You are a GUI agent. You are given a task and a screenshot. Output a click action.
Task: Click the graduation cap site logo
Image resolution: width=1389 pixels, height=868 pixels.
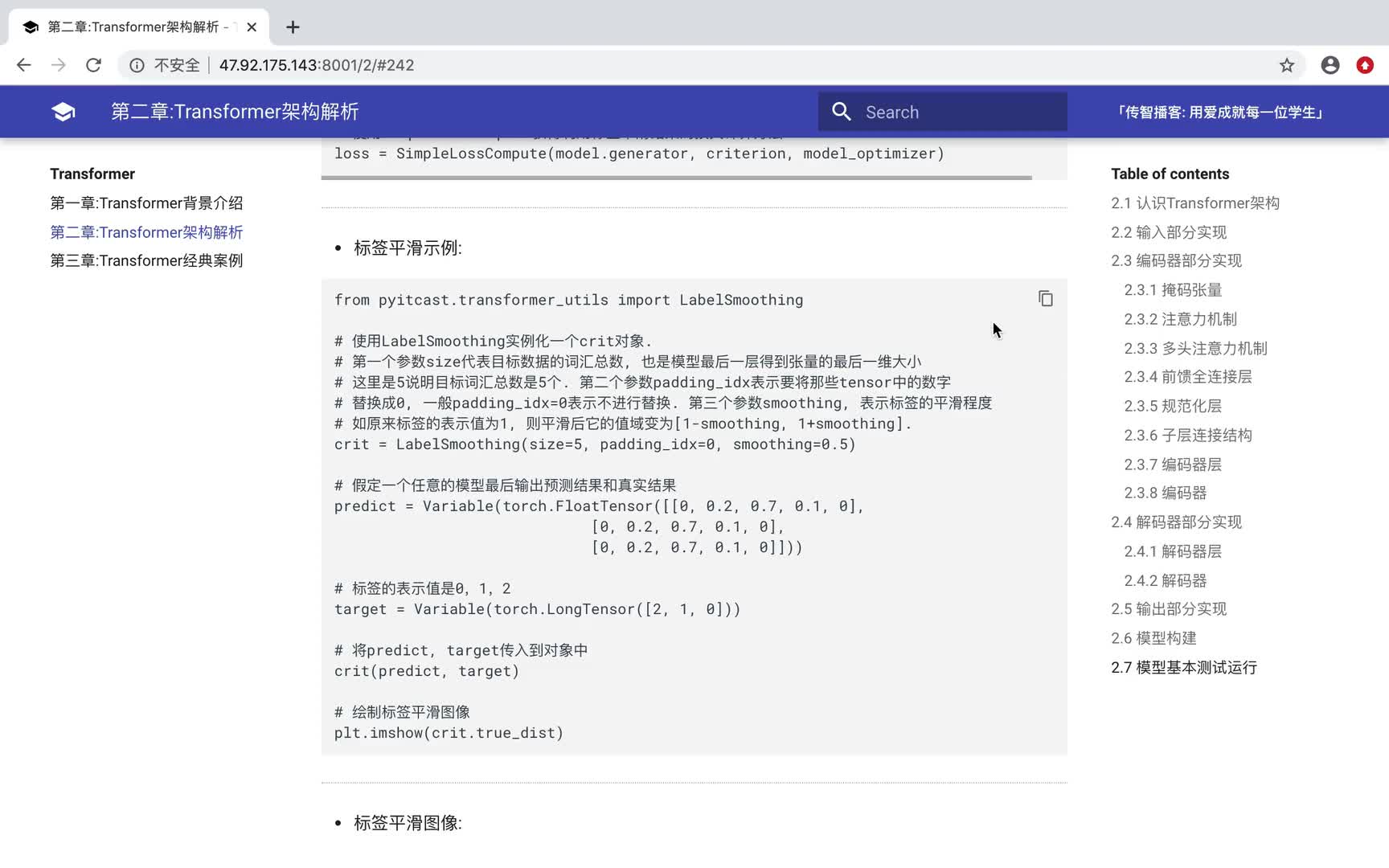coord(64,112)
